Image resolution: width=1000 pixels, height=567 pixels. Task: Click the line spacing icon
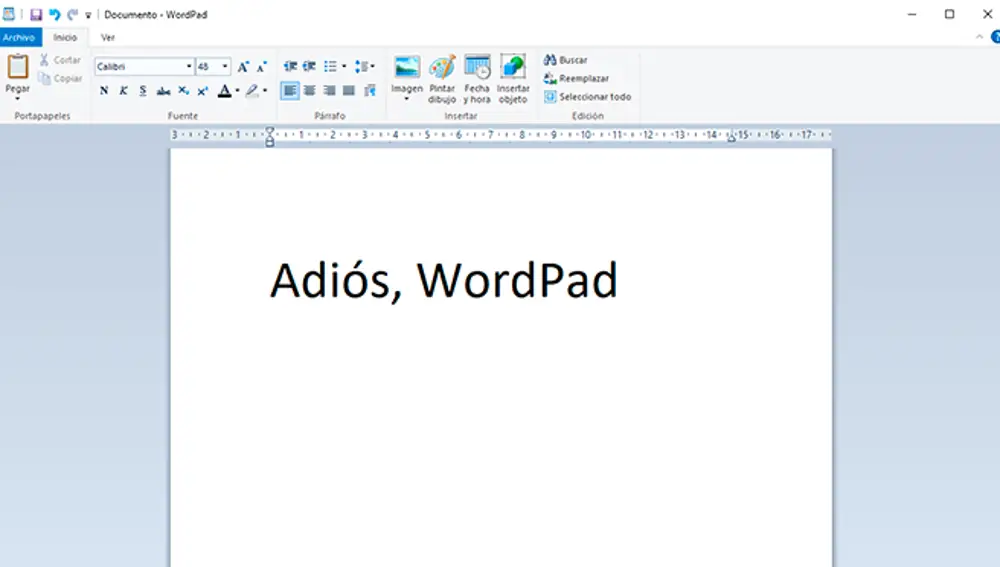[361, 66]
